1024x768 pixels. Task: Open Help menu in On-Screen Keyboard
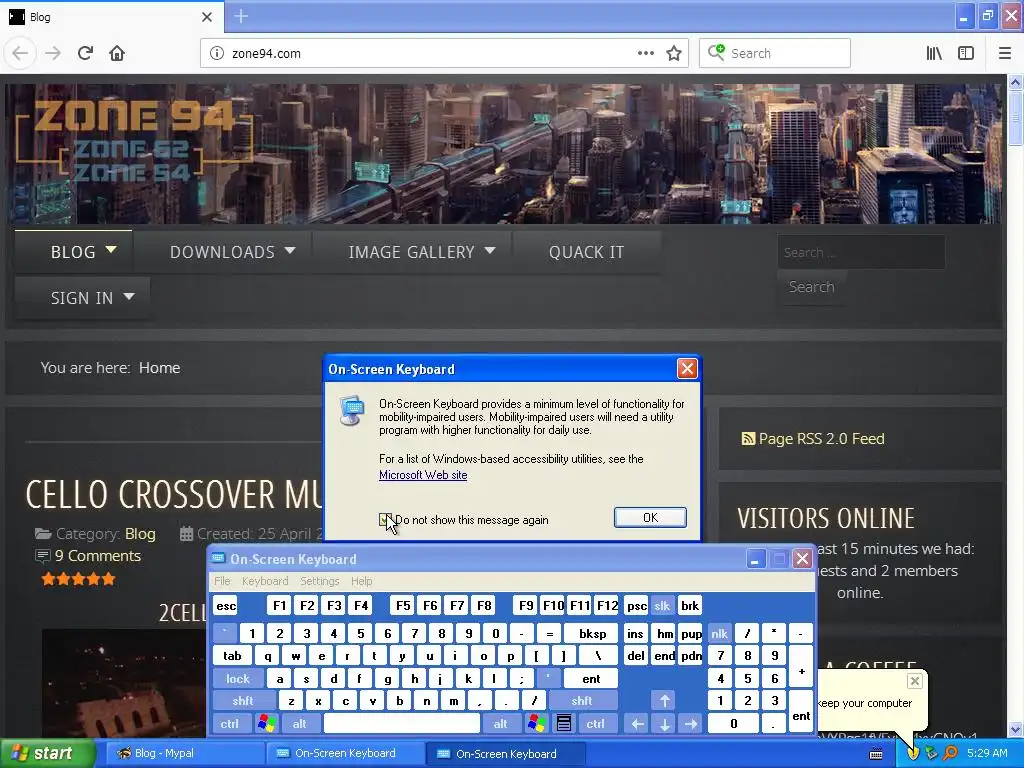click(x=361, y=581)
